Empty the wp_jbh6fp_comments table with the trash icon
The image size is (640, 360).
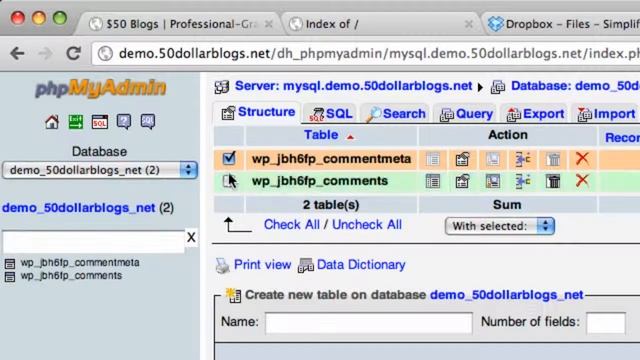pyautogui.click(x=553, y=181)
